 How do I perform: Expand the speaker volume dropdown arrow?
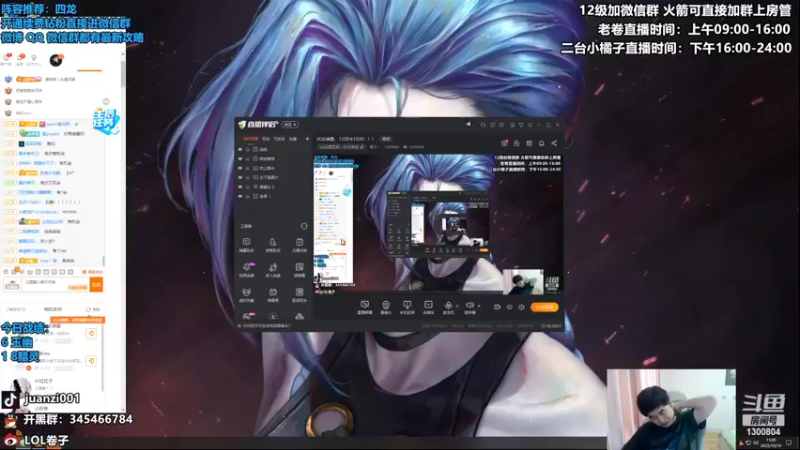pyautogui.click(x=479, y=306)
